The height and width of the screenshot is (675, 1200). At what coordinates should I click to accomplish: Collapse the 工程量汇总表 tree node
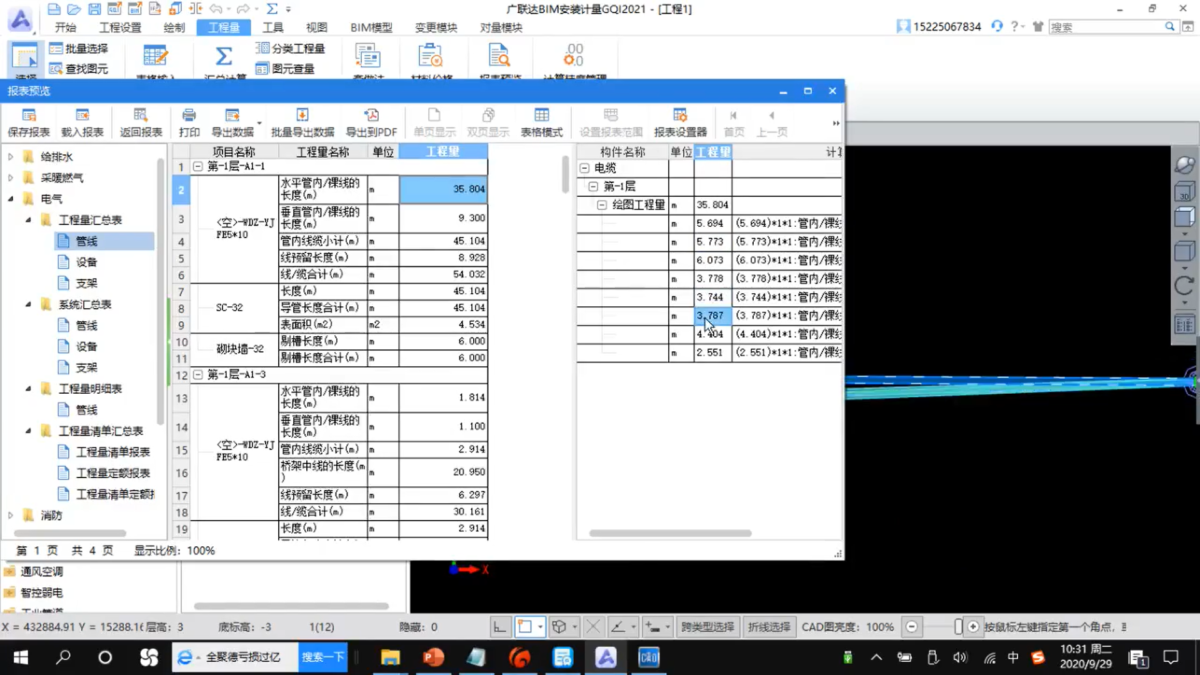pyautogui.click(x=28, y=220)
